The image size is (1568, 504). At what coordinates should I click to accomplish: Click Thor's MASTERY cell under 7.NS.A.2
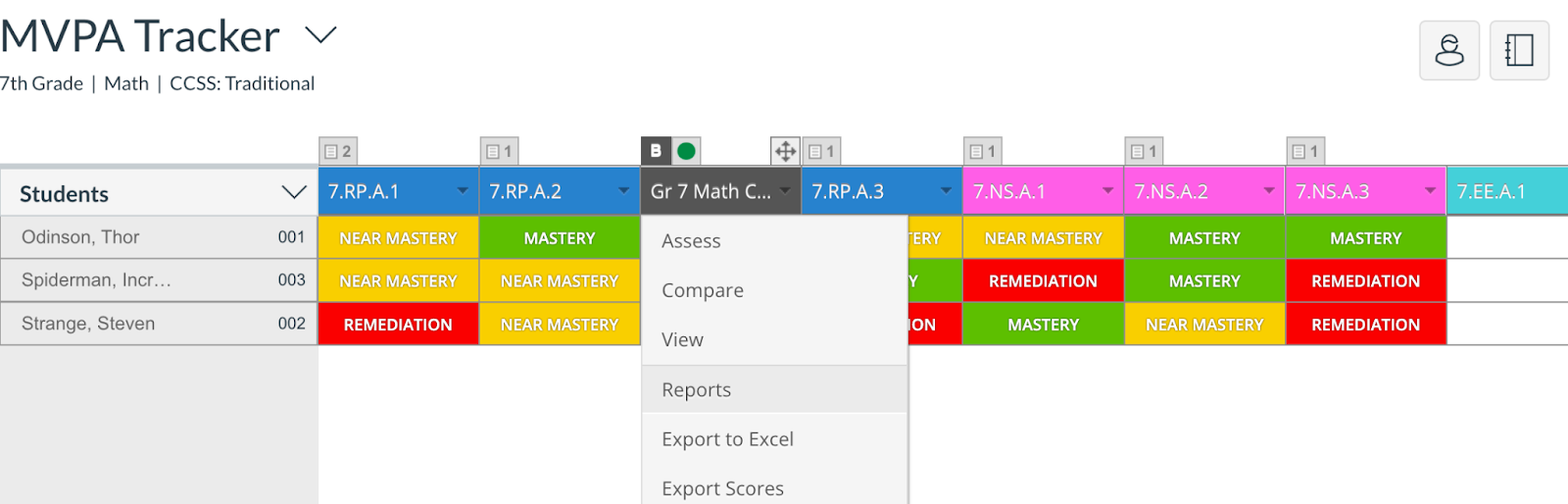(x=1204, y=238)
